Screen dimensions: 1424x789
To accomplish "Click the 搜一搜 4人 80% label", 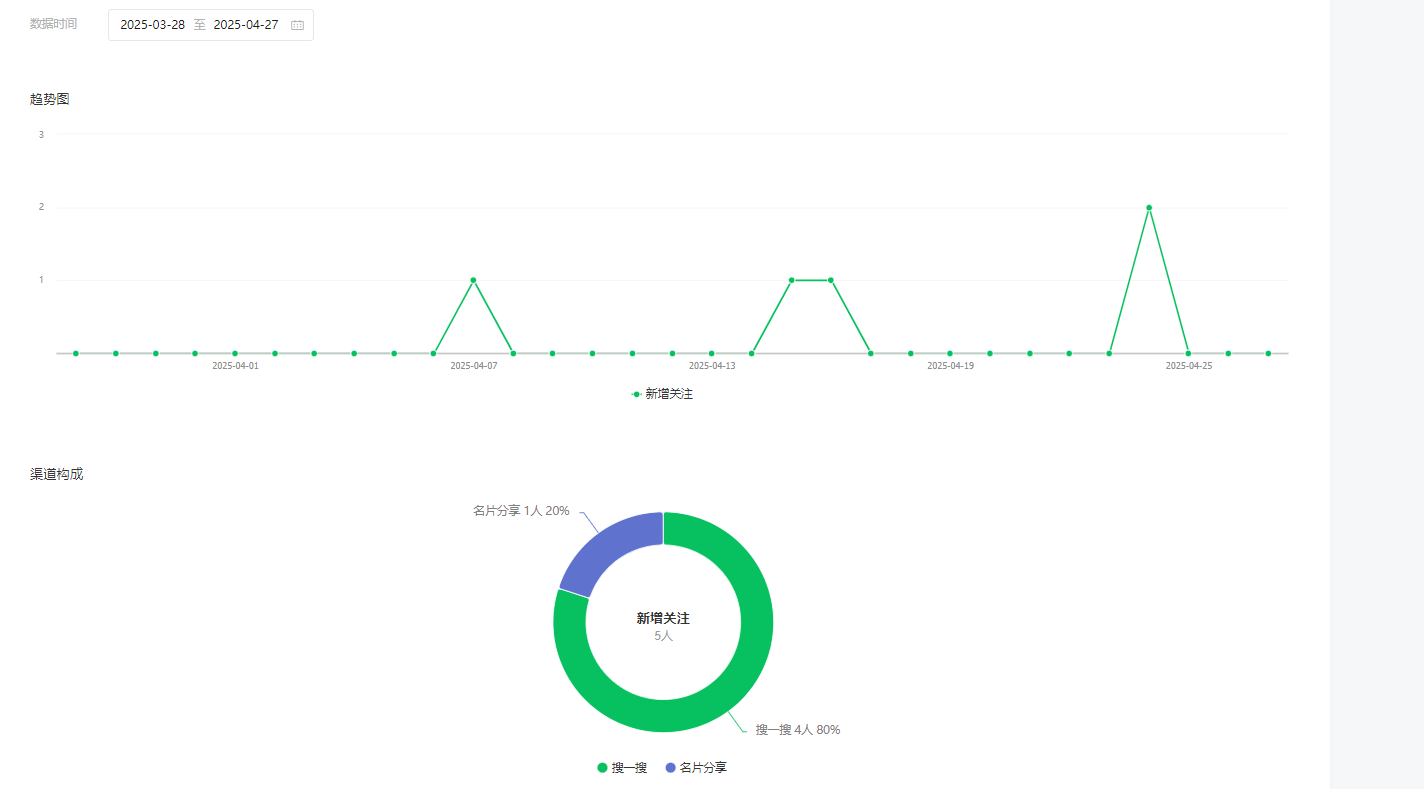I will coord(798,730).
